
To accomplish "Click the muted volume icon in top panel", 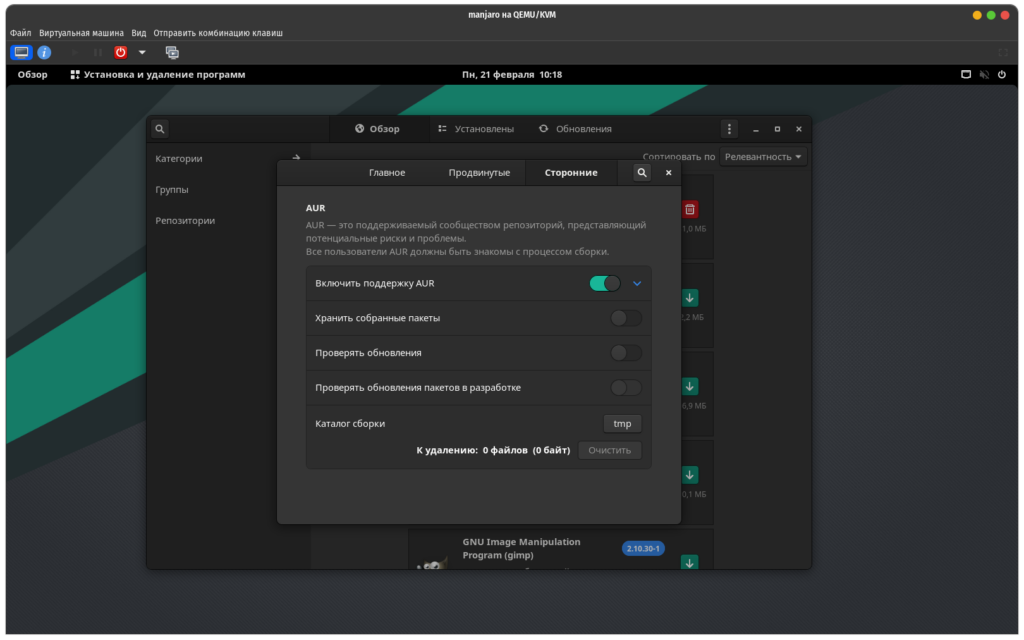I will click(x=985, y=75).
